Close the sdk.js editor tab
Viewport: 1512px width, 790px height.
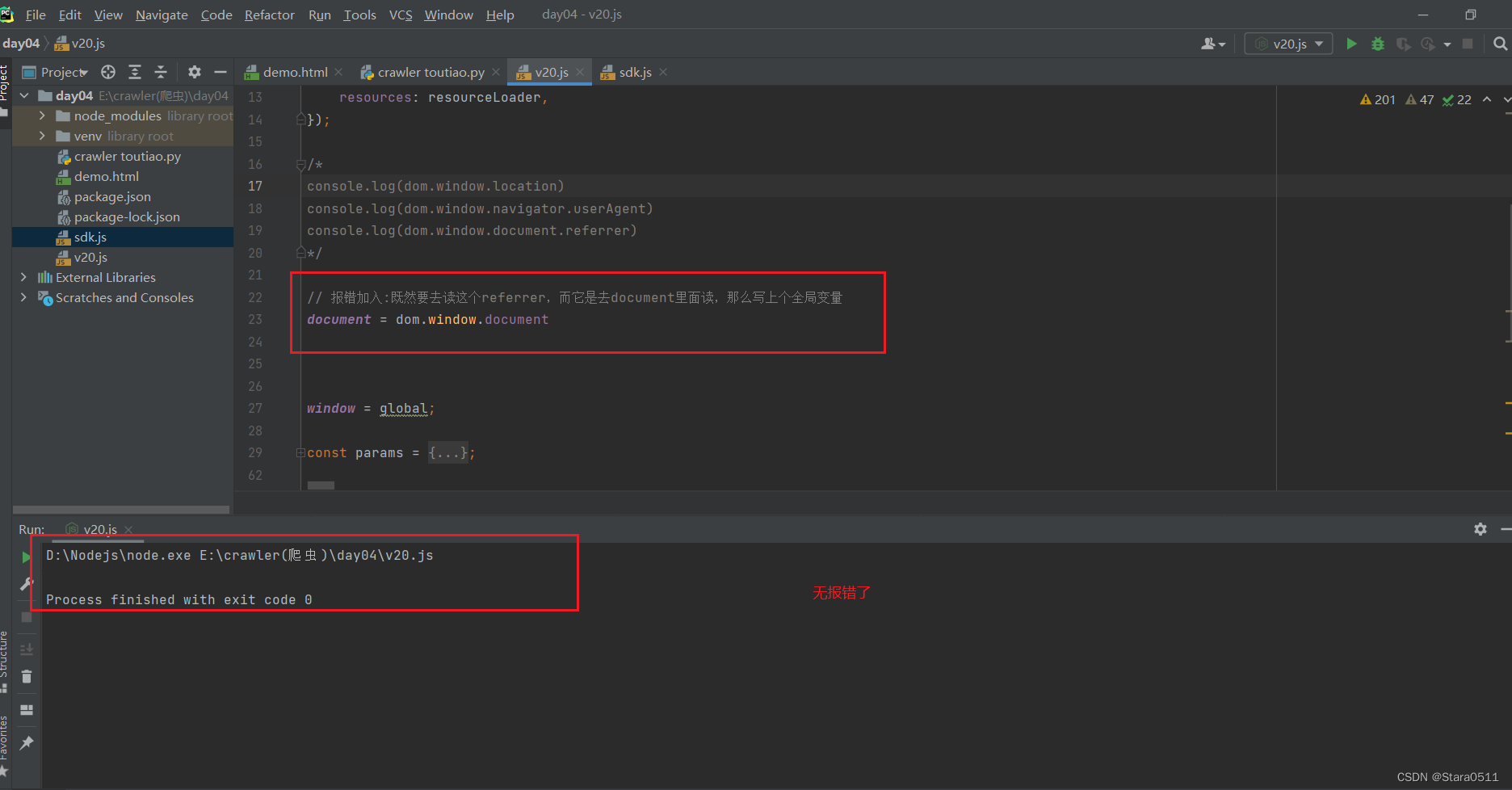(663, 72)
